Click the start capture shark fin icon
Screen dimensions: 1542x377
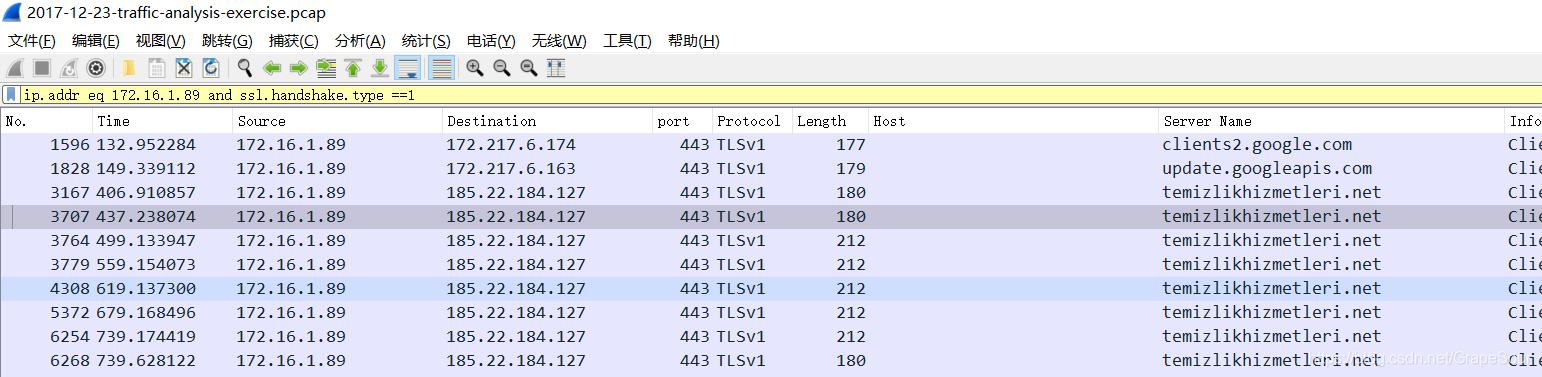point(15,68)
